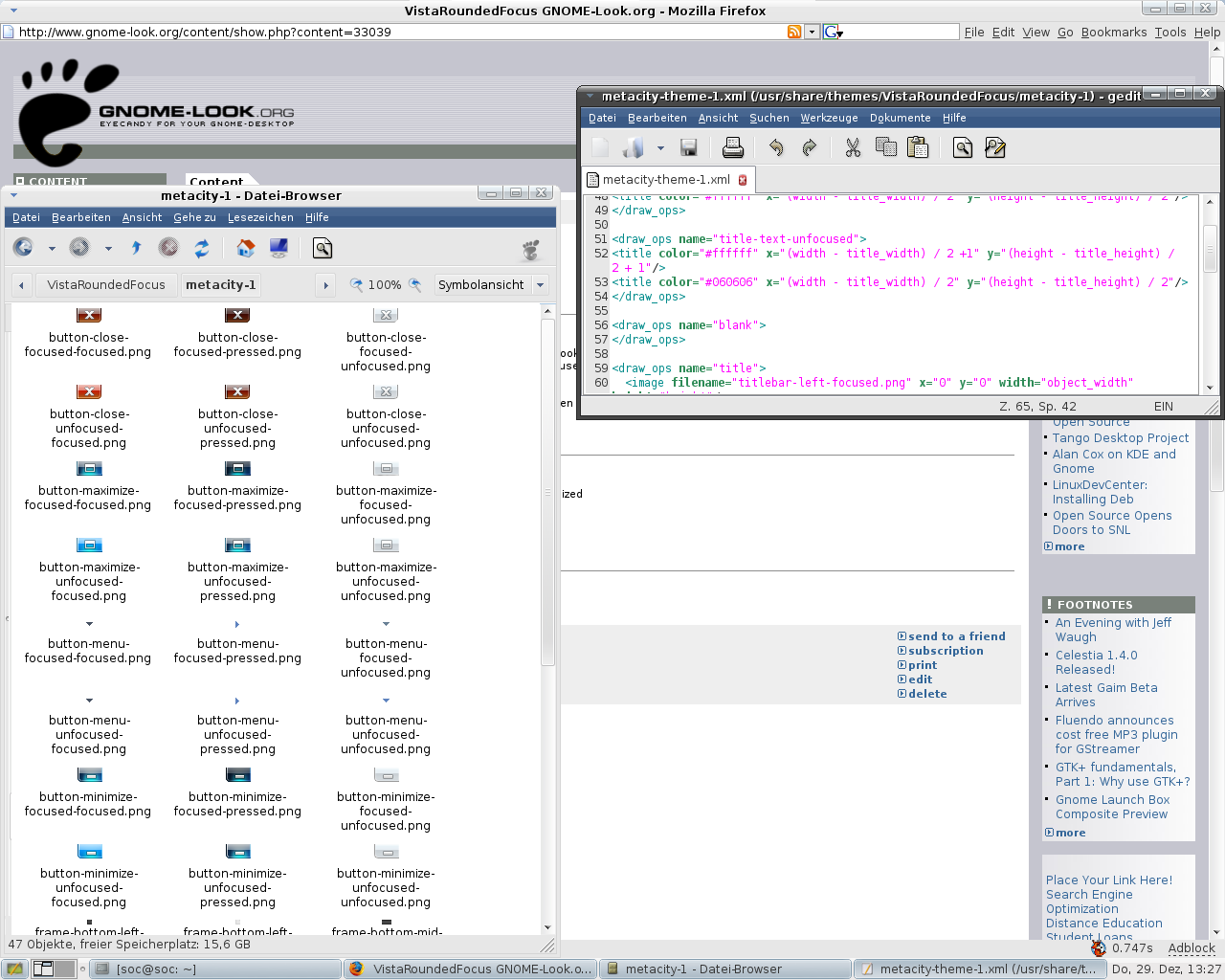Viewport: 1225px width, 980px height.
Task: Click the Tango Desktop Project link
Action: 1121,438
